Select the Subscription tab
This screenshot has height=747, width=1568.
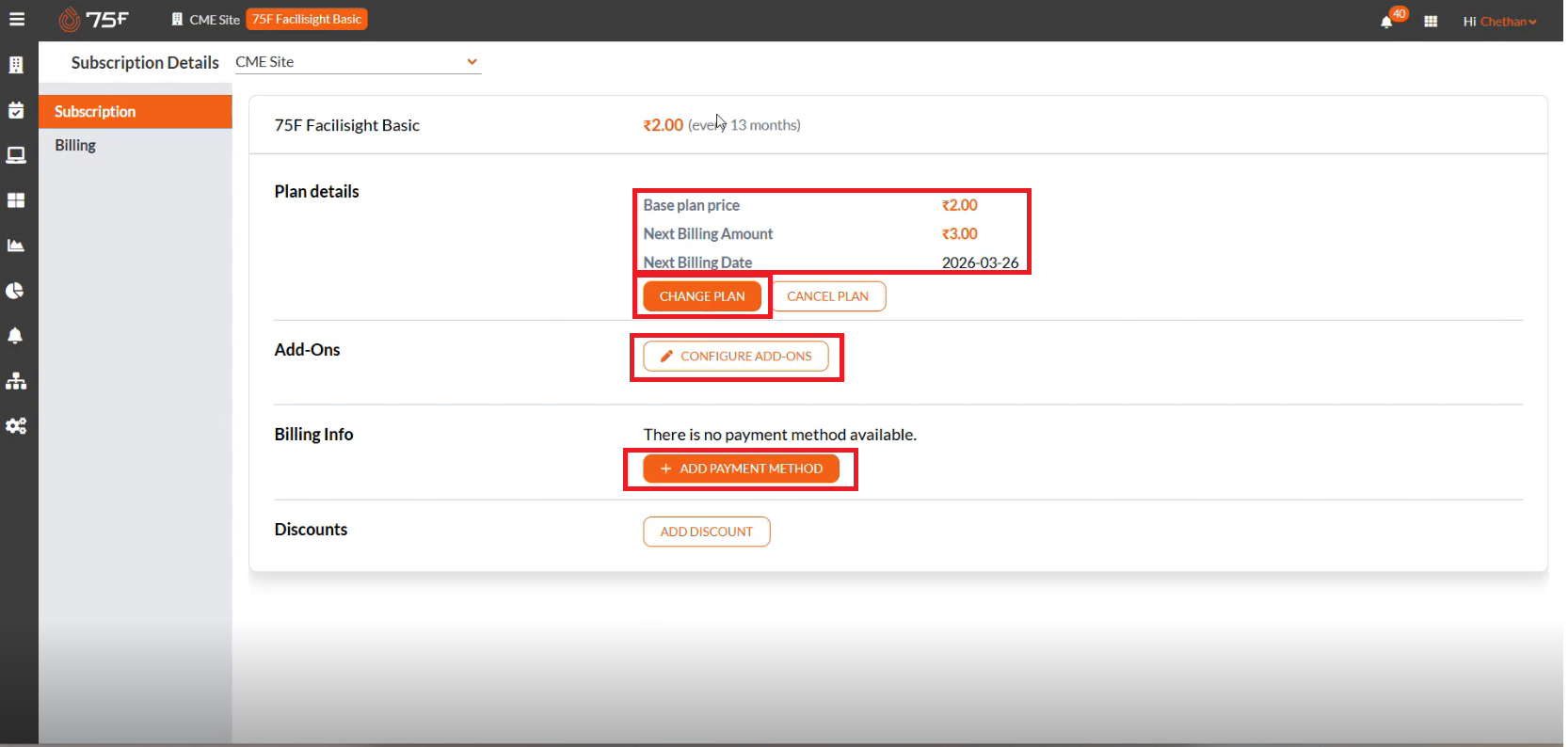[x=95, y=111]
